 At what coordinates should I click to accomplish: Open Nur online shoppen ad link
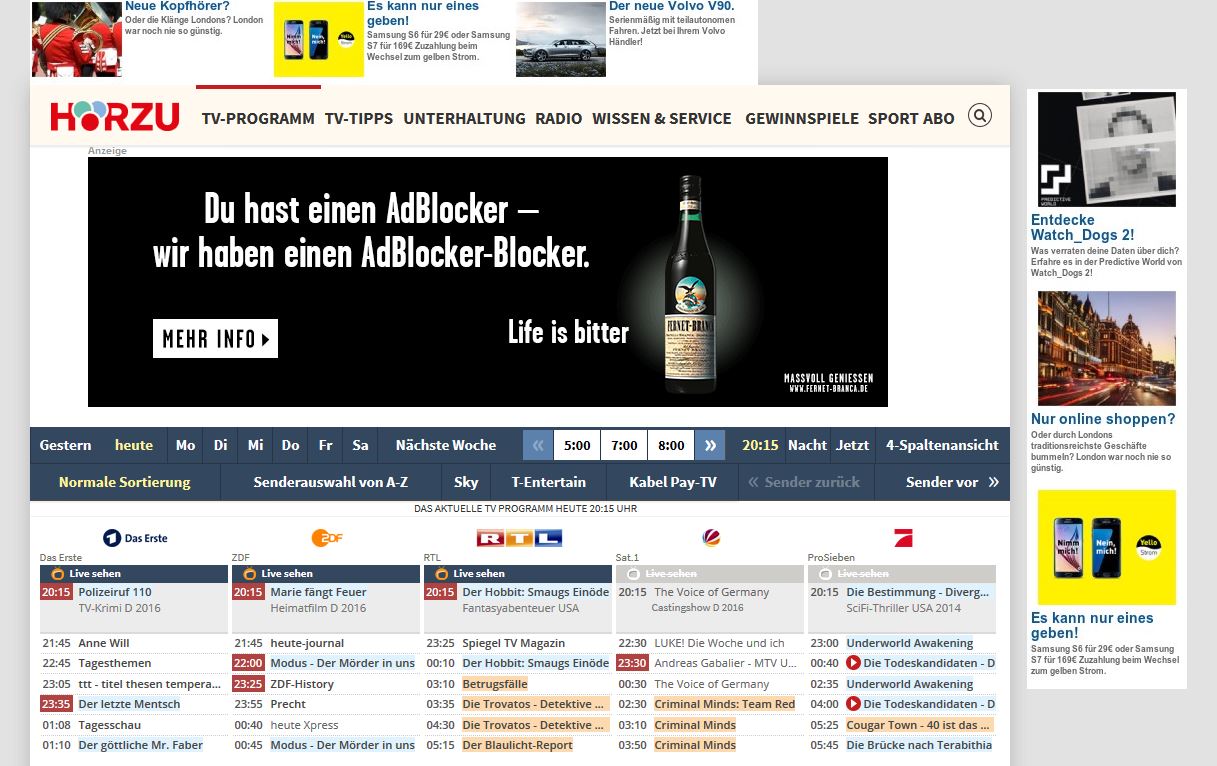pos(1103,419)
